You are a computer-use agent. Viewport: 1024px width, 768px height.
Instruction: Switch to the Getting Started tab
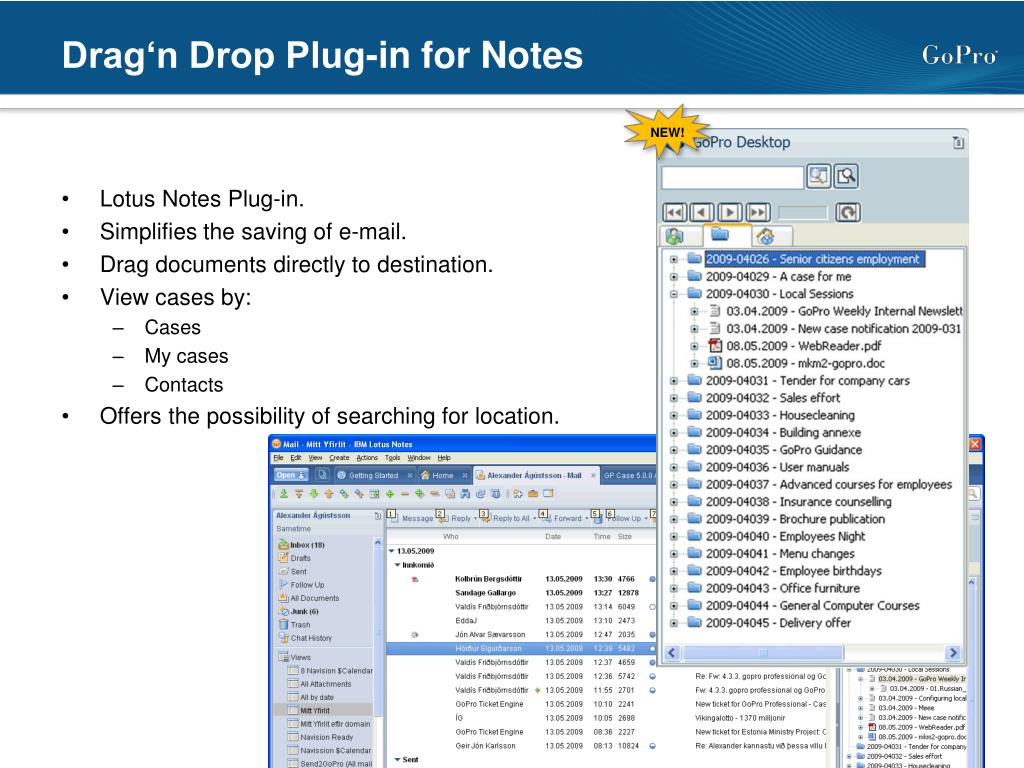pyautogui.click(x=374, y=475)
